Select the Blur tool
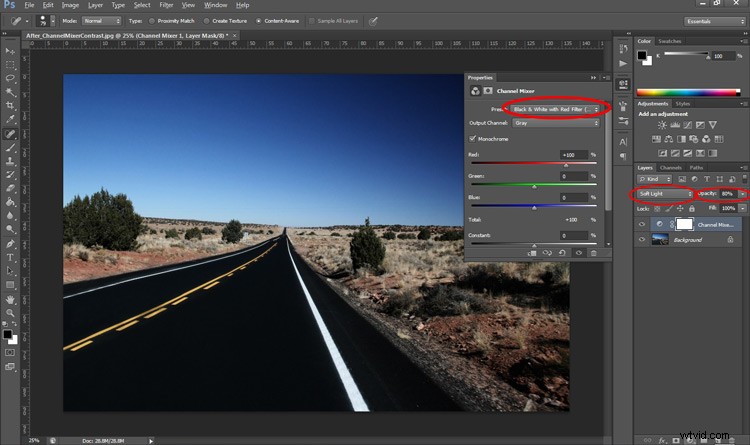 (x=10, y=215)
